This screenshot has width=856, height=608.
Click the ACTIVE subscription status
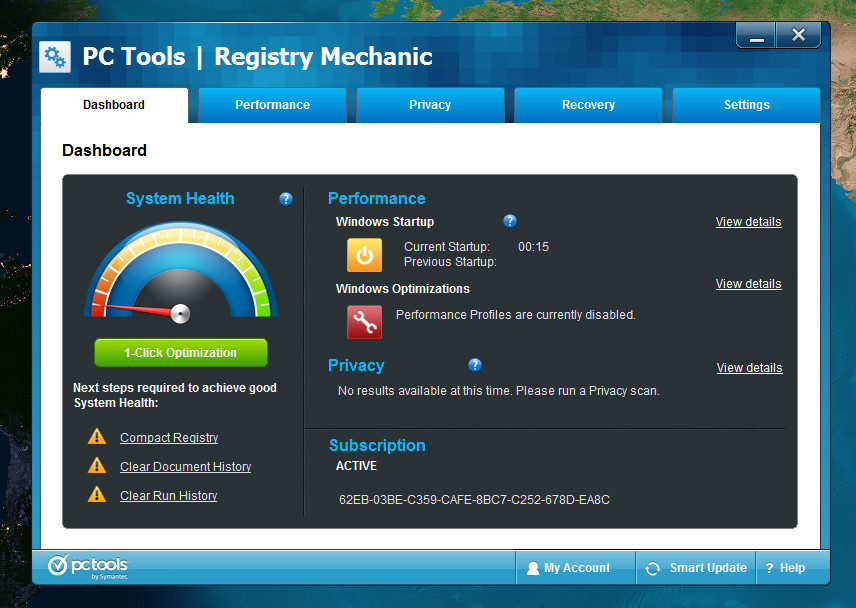[356, 466]
